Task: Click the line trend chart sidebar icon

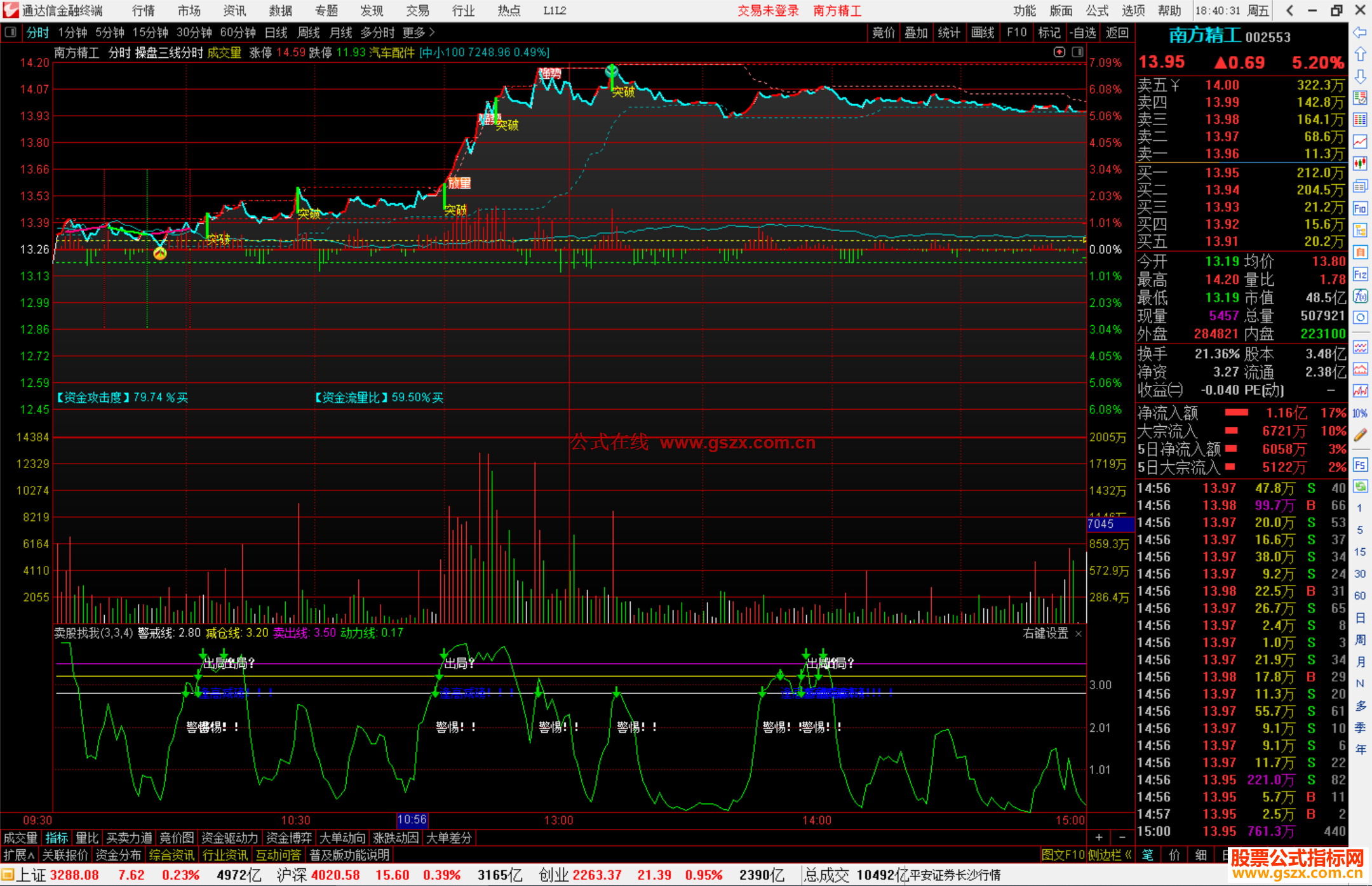Action: pos(1360,142)
